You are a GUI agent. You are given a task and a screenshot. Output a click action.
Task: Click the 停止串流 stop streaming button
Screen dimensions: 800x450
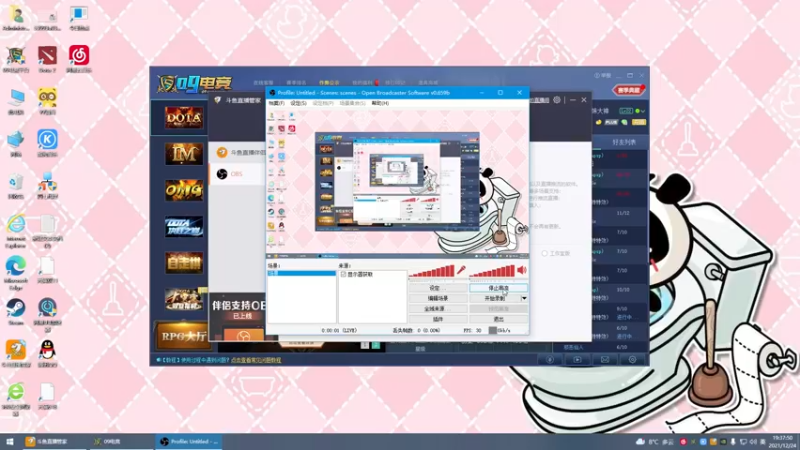coord(498,288)
